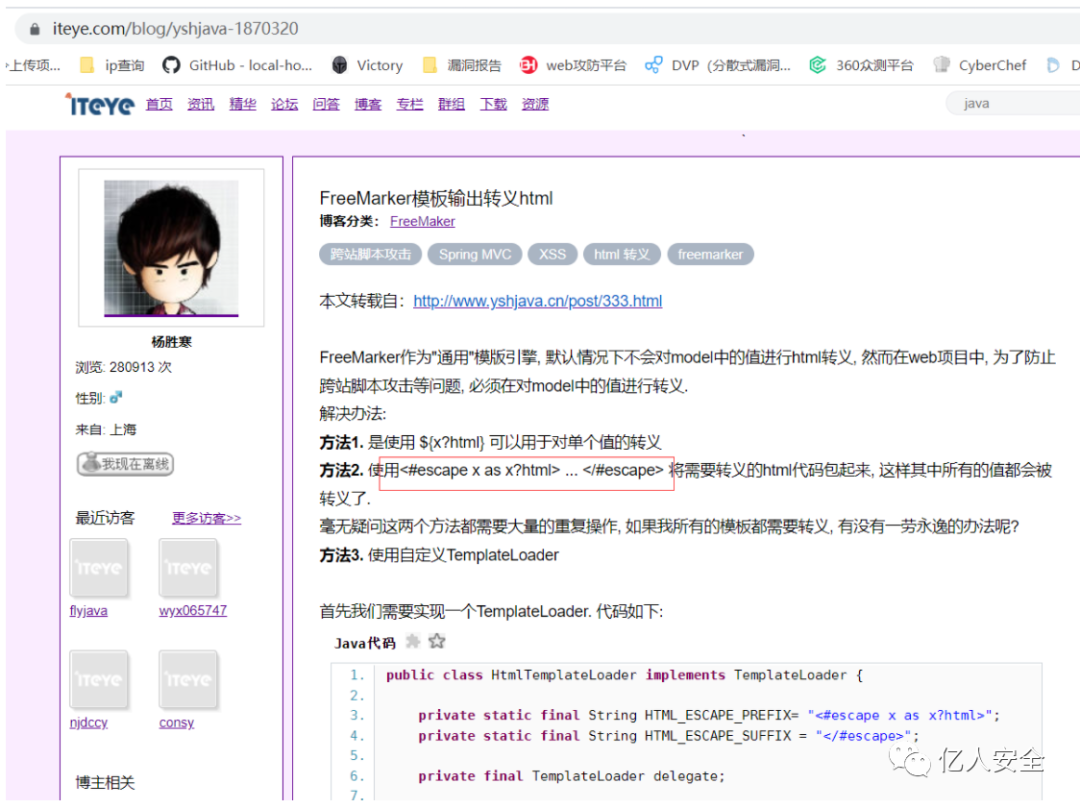Click the web攻防平台 bookmark icon
Viewport: 1080px width, 808px height.
pos(528,65)
